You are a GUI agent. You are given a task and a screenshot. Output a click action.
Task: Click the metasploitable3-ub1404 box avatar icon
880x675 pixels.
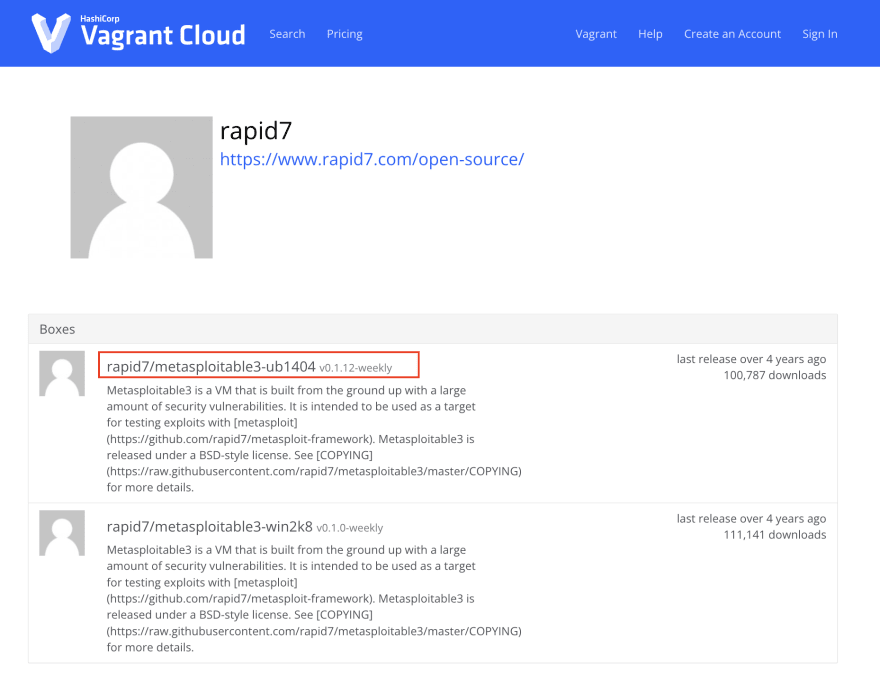62,374
